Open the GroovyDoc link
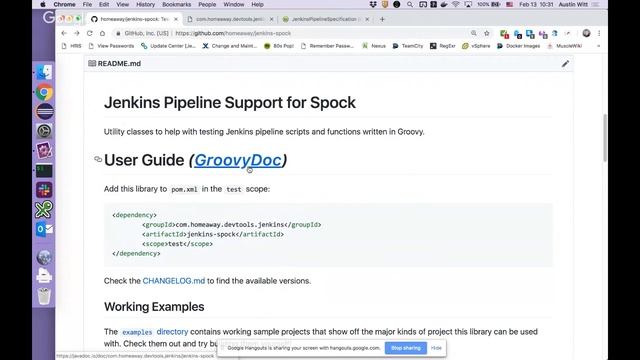The image size is (640, 360). pos(238,160)
